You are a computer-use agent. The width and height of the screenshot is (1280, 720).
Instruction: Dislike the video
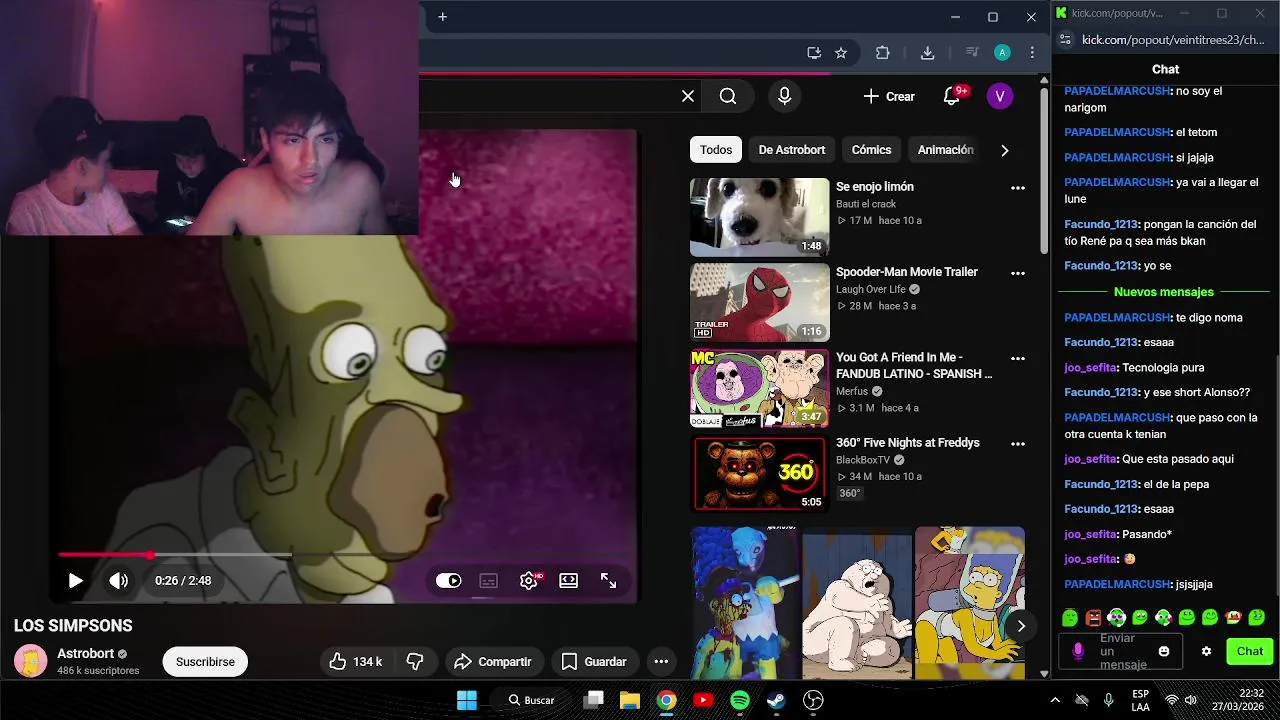415,662
